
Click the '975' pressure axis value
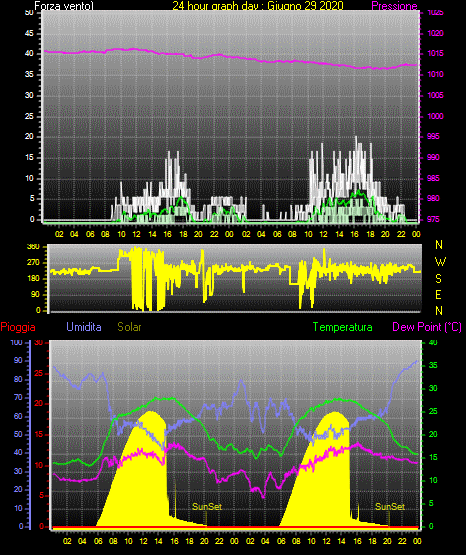coord(433,219)
